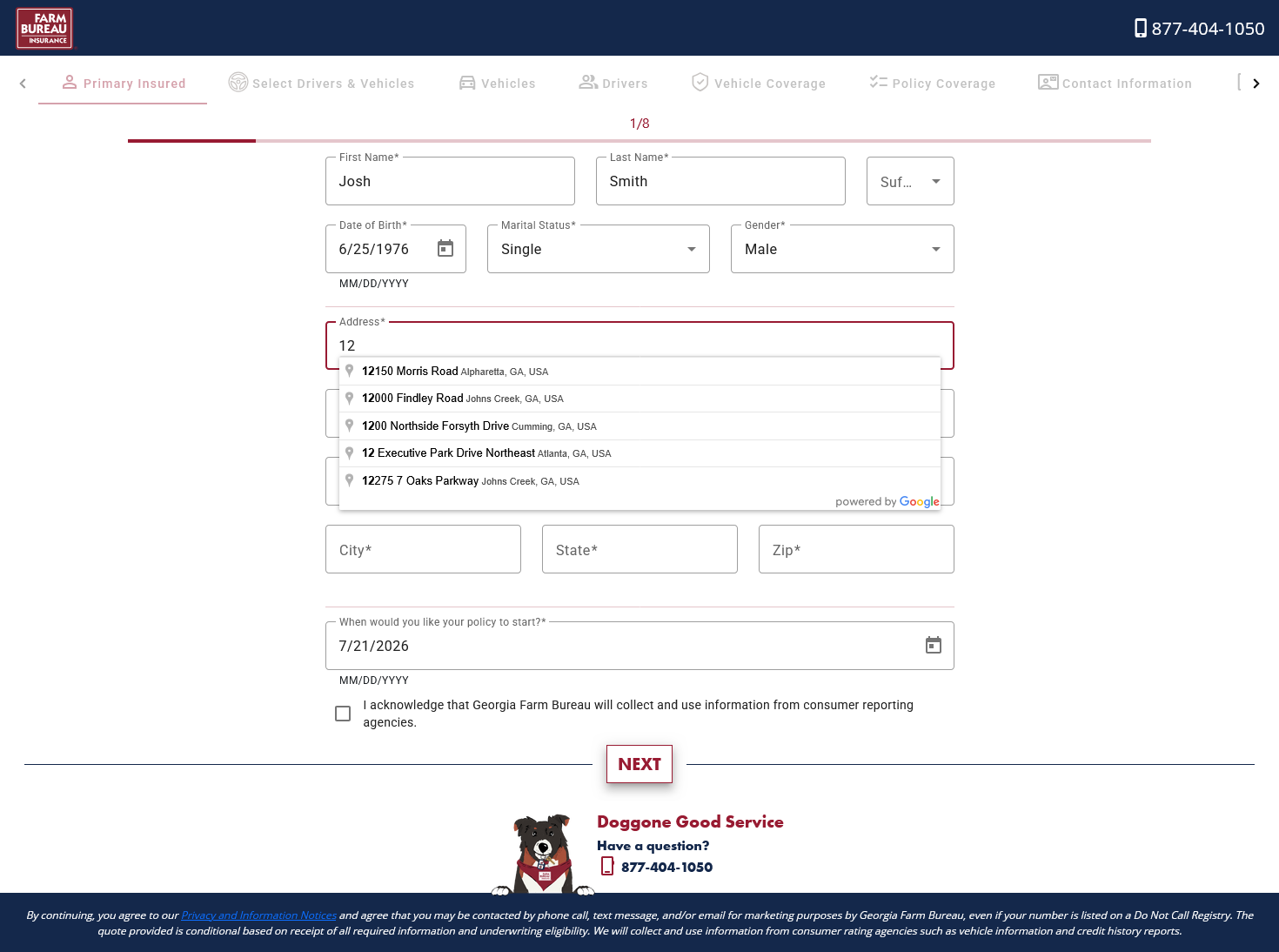Viewport: 1279px width, 952px height.
Task: Click pin icon beside 12150 Morris Road
Action: [x=350, y=371]
